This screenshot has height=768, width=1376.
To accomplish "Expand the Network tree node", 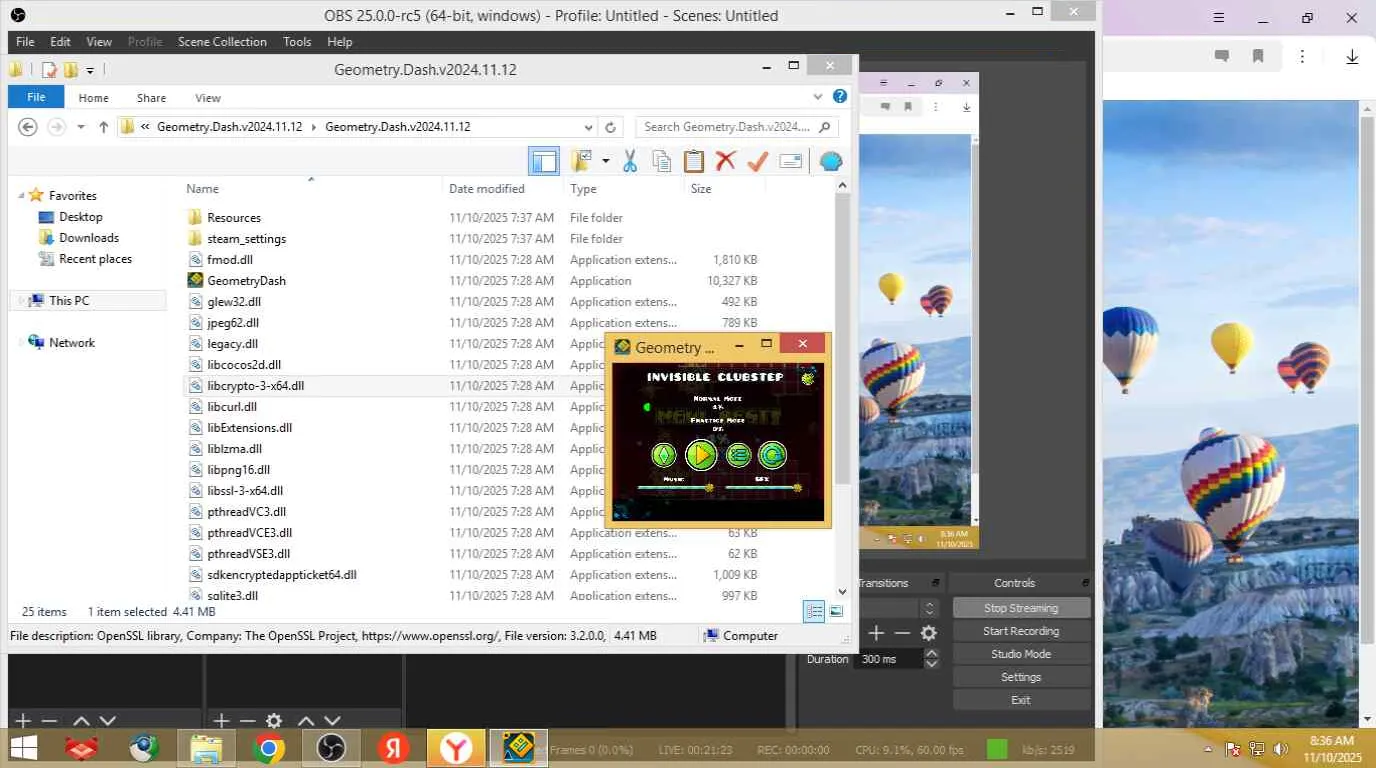I will pos(21,343).
